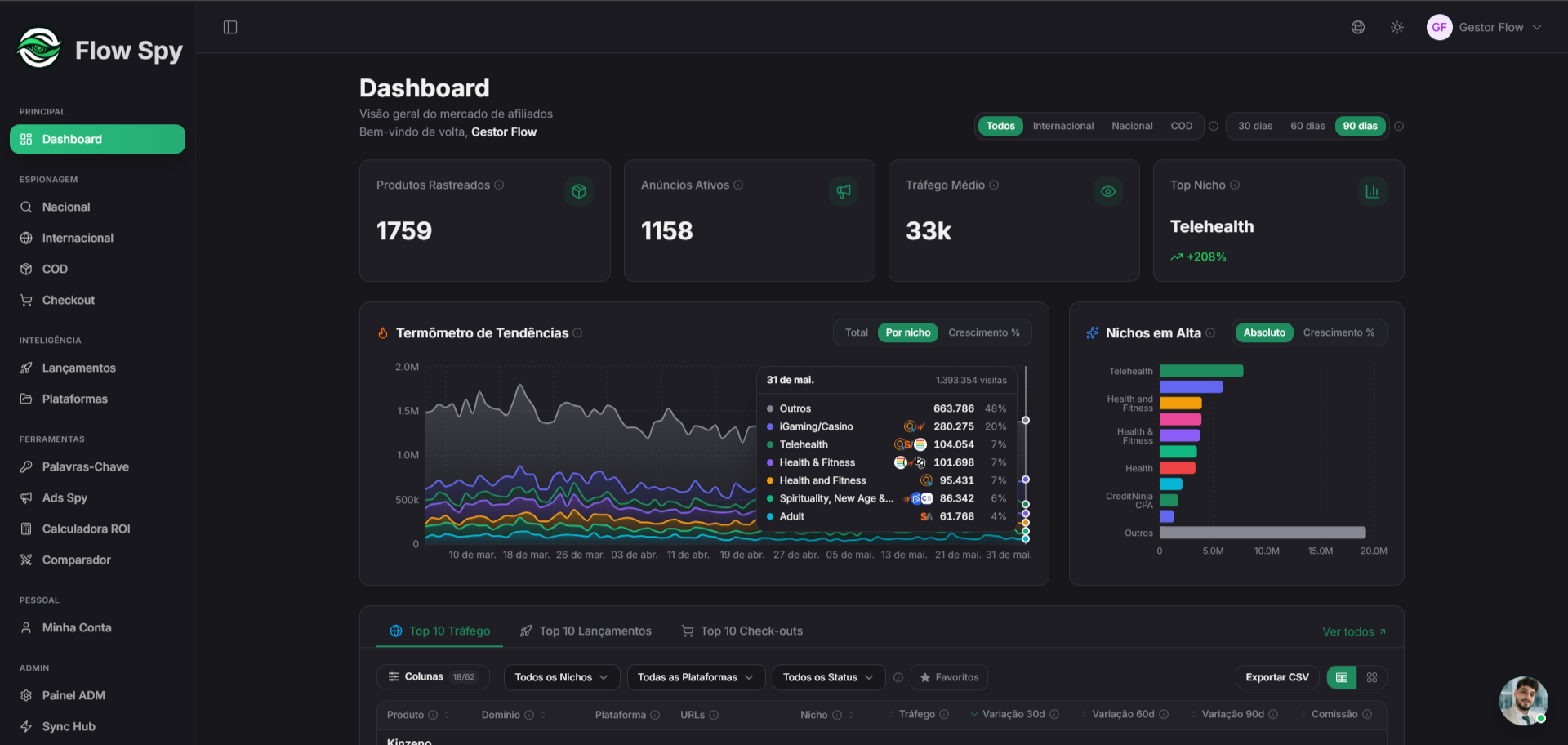Toggle chart to Crescimento % in Termômetro

pos(984,332)
